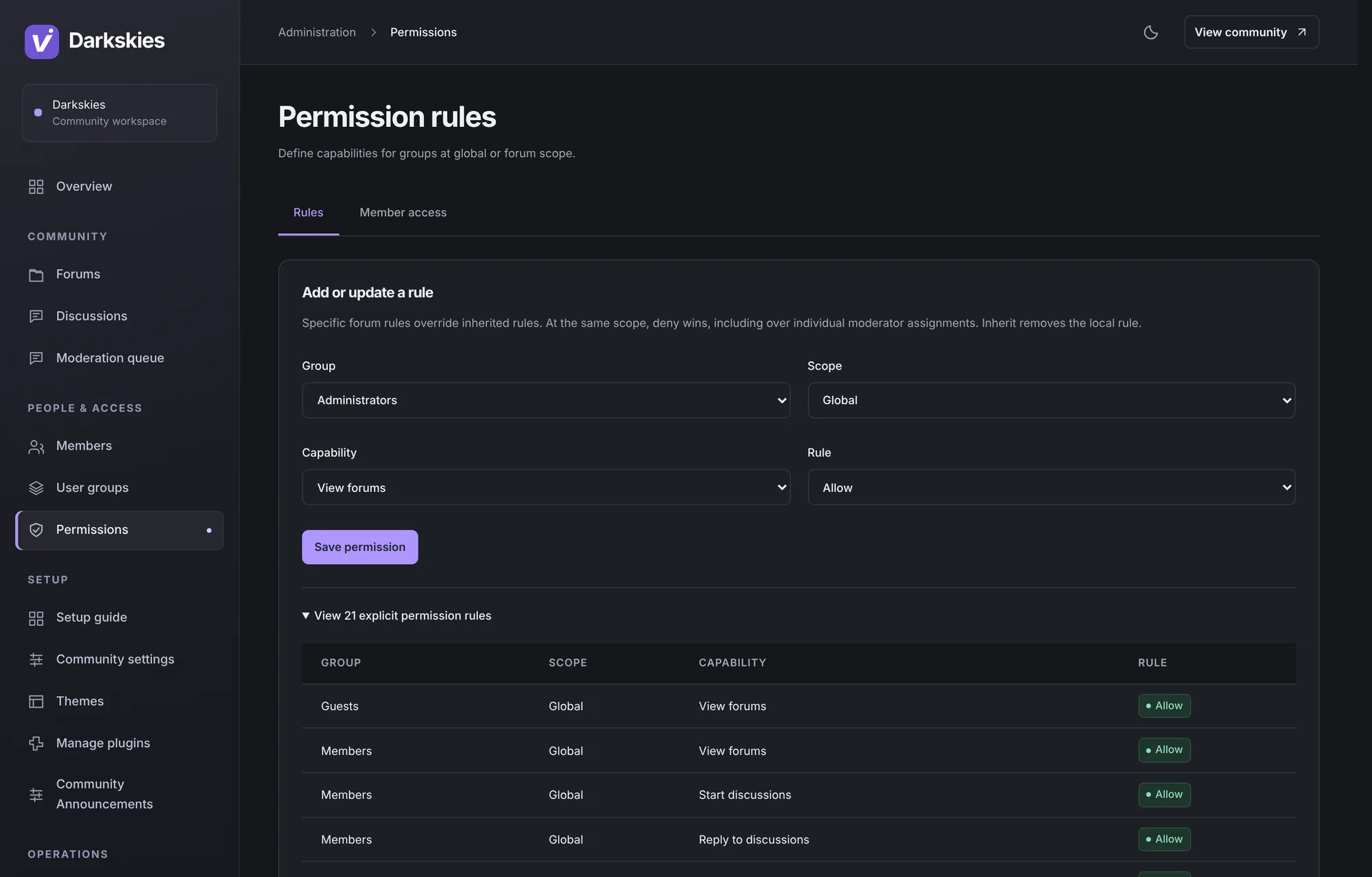This screenshot has height=877, width=1372.
Task: Click the User groups layers icon
Action: tap(36, 488)
